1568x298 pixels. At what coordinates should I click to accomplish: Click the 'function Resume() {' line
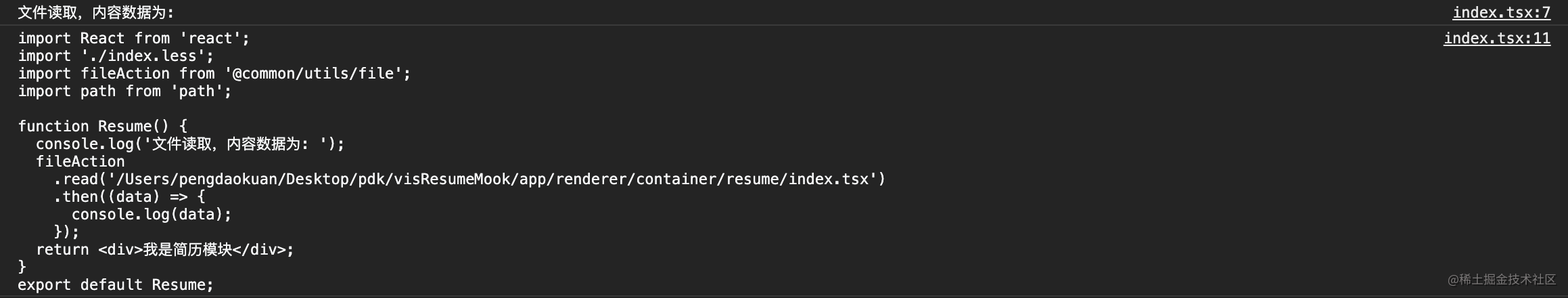point(102,127)
